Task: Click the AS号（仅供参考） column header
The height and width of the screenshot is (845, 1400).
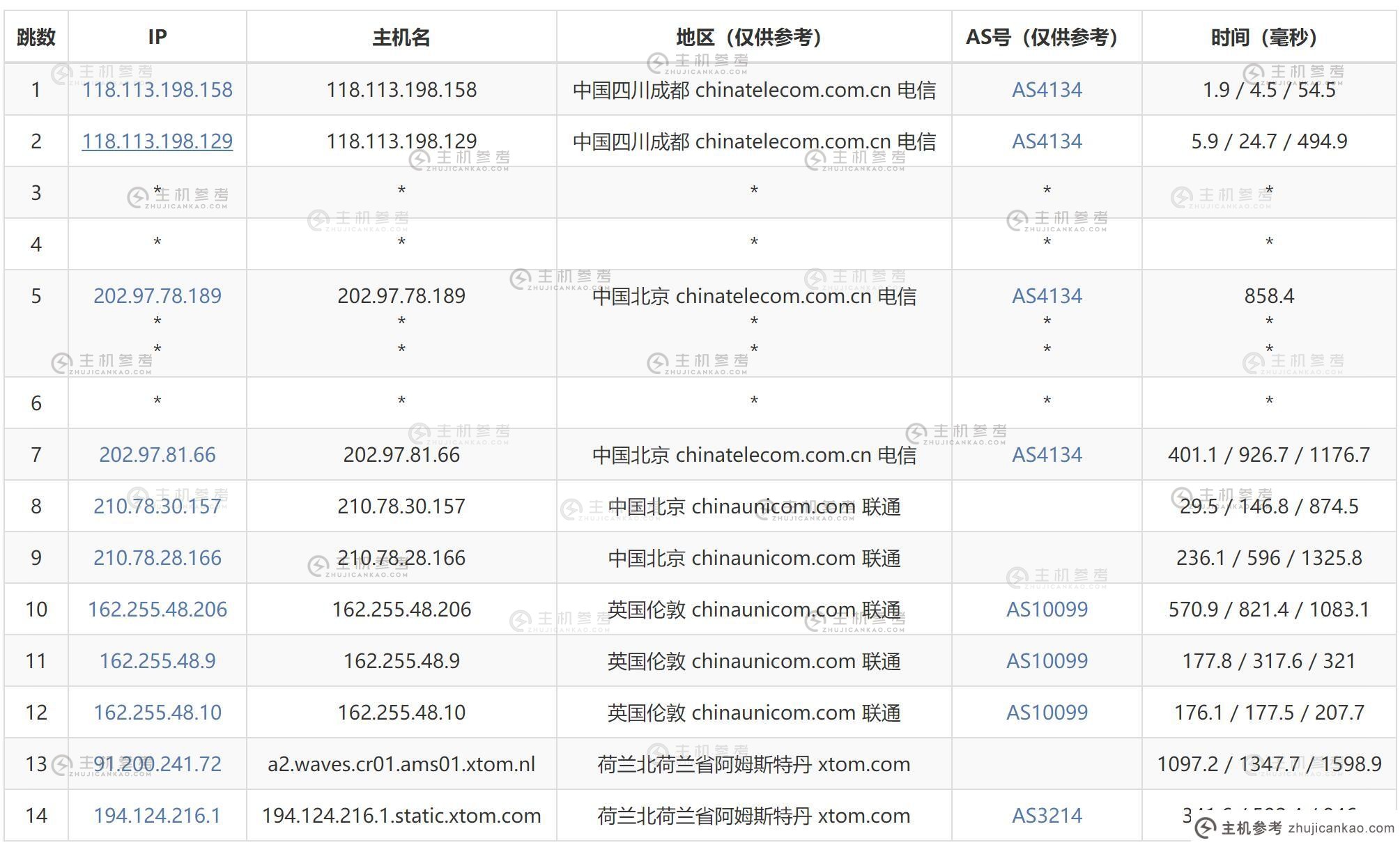Action: [1047, 37]
